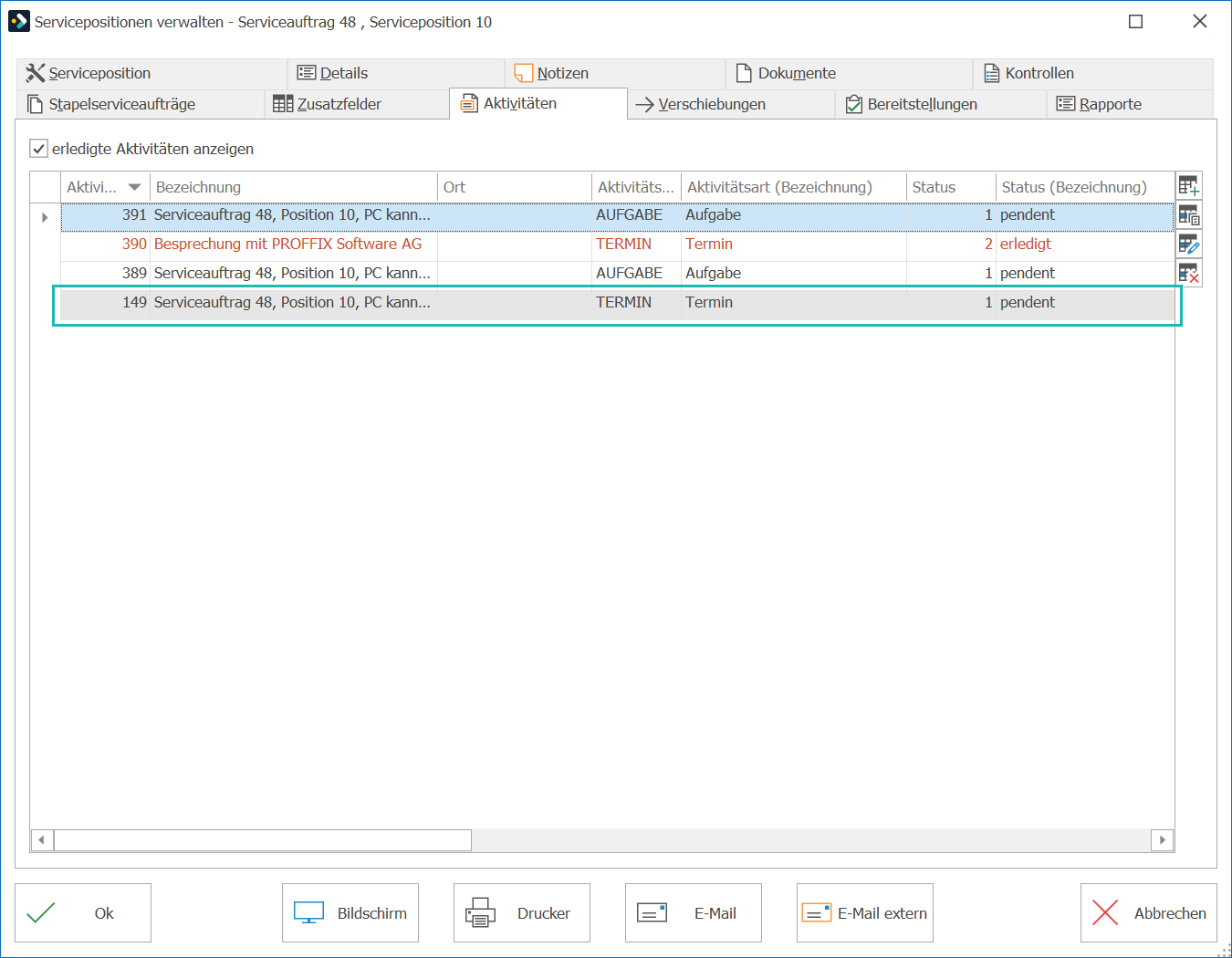Open the Details tab

(x=396, y=73)
